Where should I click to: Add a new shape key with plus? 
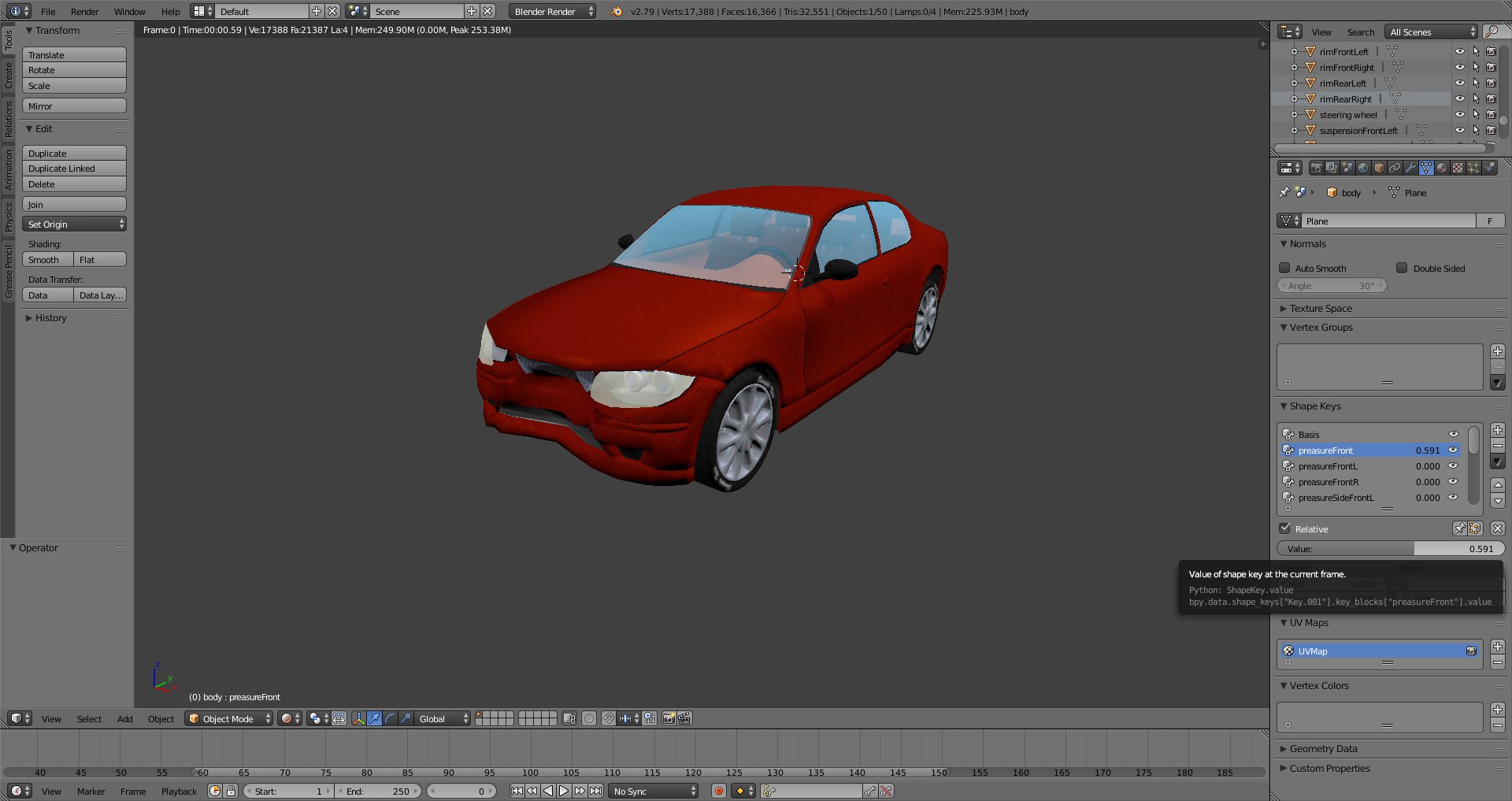[x=1498, y=430]
